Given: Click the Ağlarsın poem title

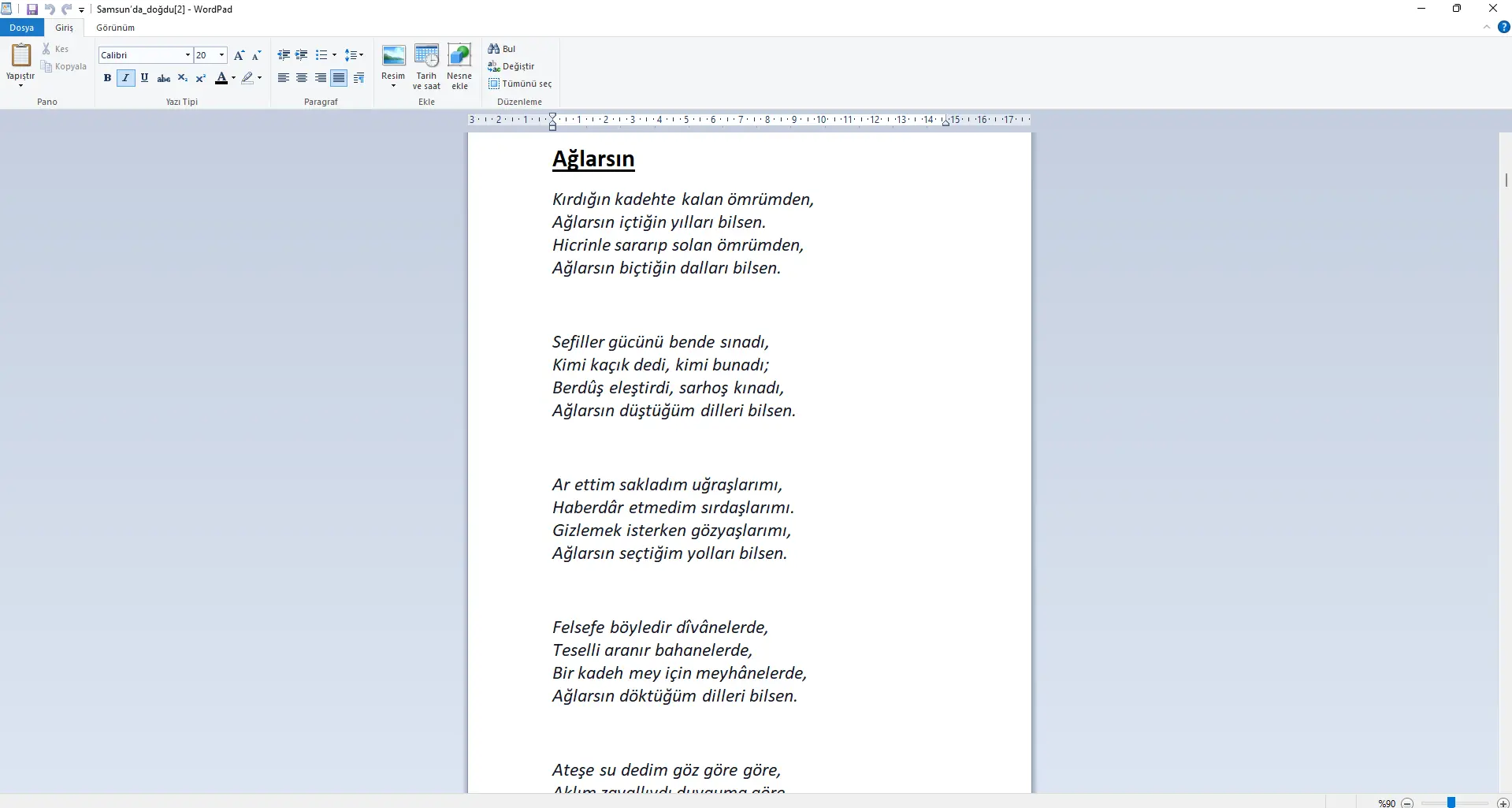Looking at the screenshot, I should pos(593,158).
